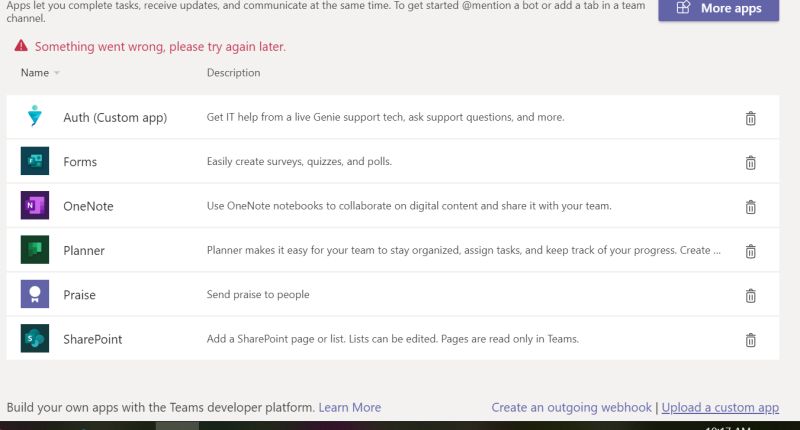Screen dimensions: 800x430
Task: Select the Praise badge icon
Action: tap(35, 294)
